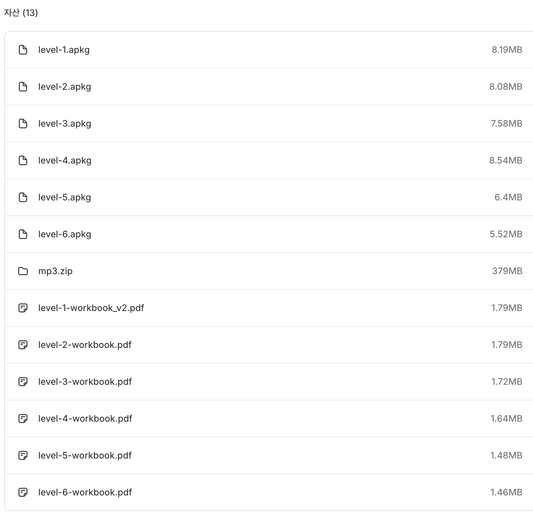Click the folder icon beside mp3.zip
The height and width of the screenshot is (517, 533).
(x=23, y=271)
